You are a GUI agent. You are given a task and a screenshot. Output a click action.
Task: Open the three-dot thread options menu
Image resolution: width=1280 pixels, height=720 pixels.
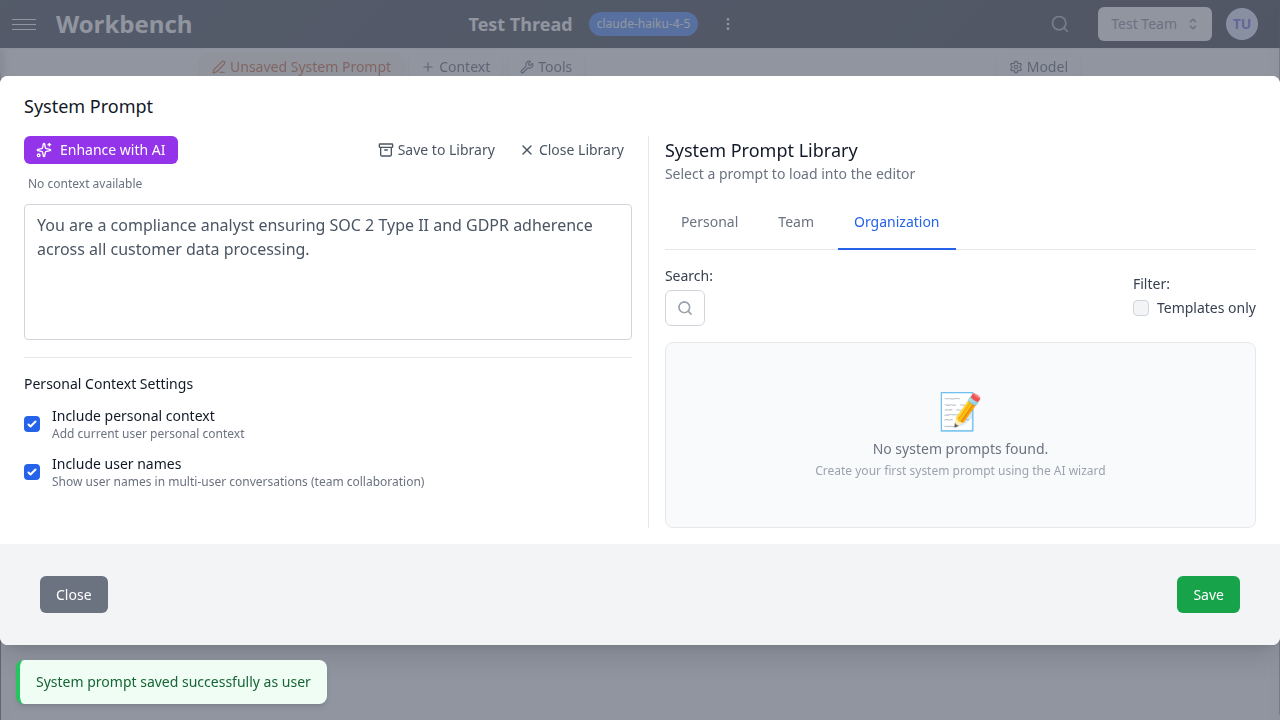point(728,24)
